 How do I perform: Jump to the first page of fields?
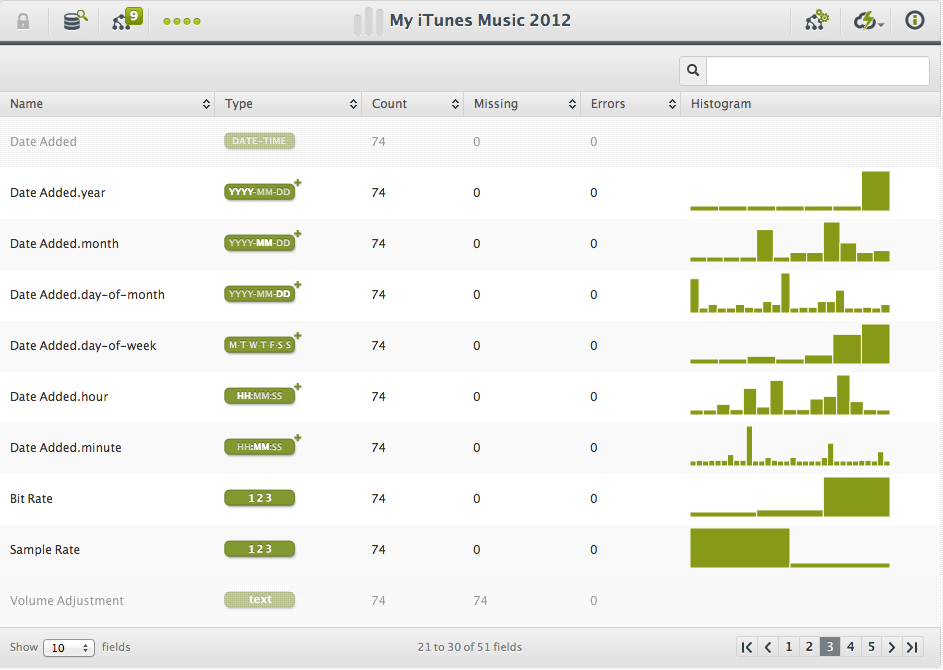747,647
